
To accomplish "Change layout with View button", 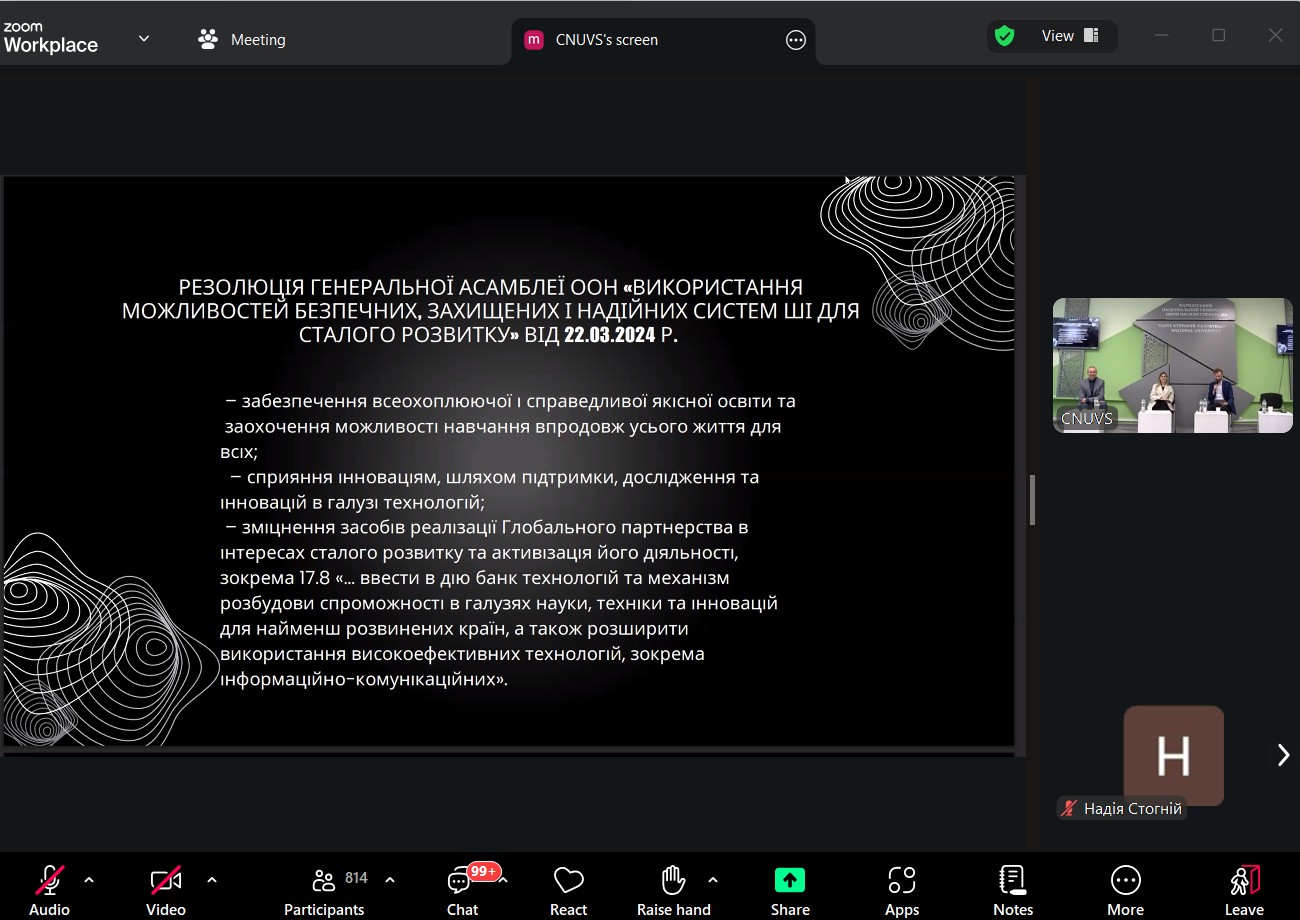I will click(x=1058, y=36).
